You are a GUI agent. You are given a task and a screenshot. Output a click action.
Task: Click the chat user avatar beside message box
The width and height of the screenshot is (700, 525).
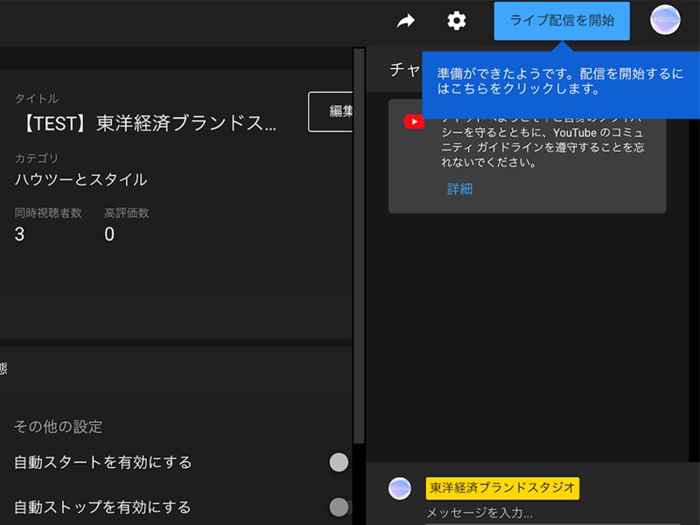(400, 488)
